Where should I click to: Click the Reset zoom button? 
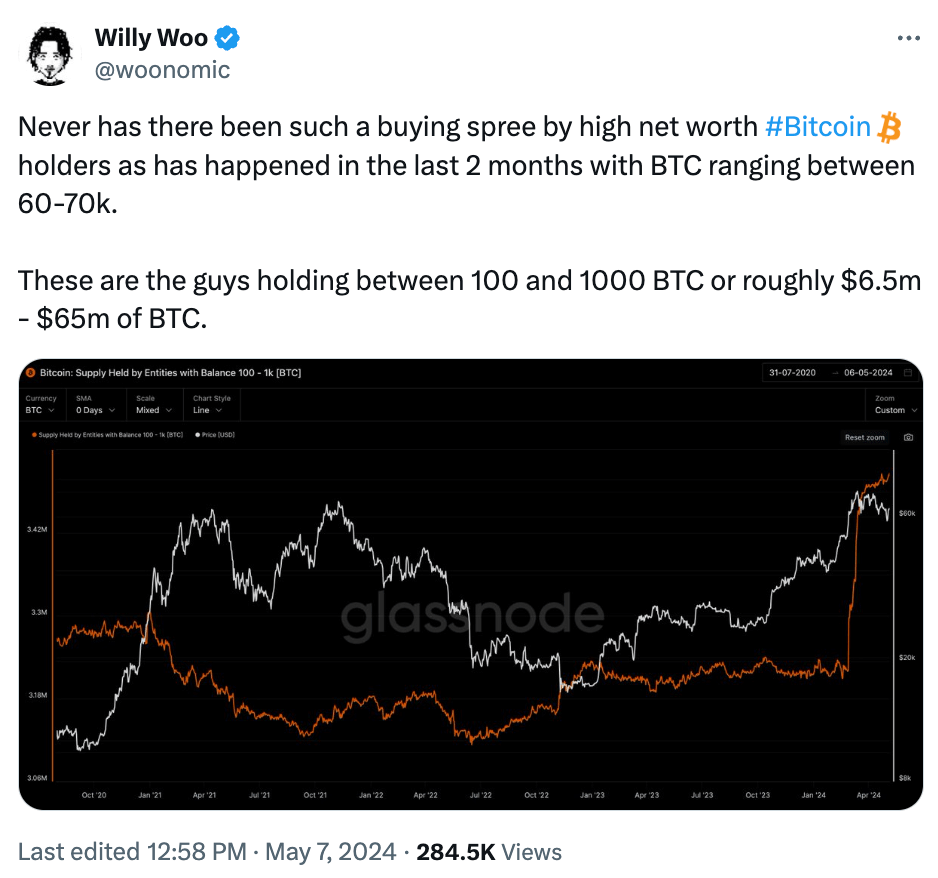tap(864, 437)
